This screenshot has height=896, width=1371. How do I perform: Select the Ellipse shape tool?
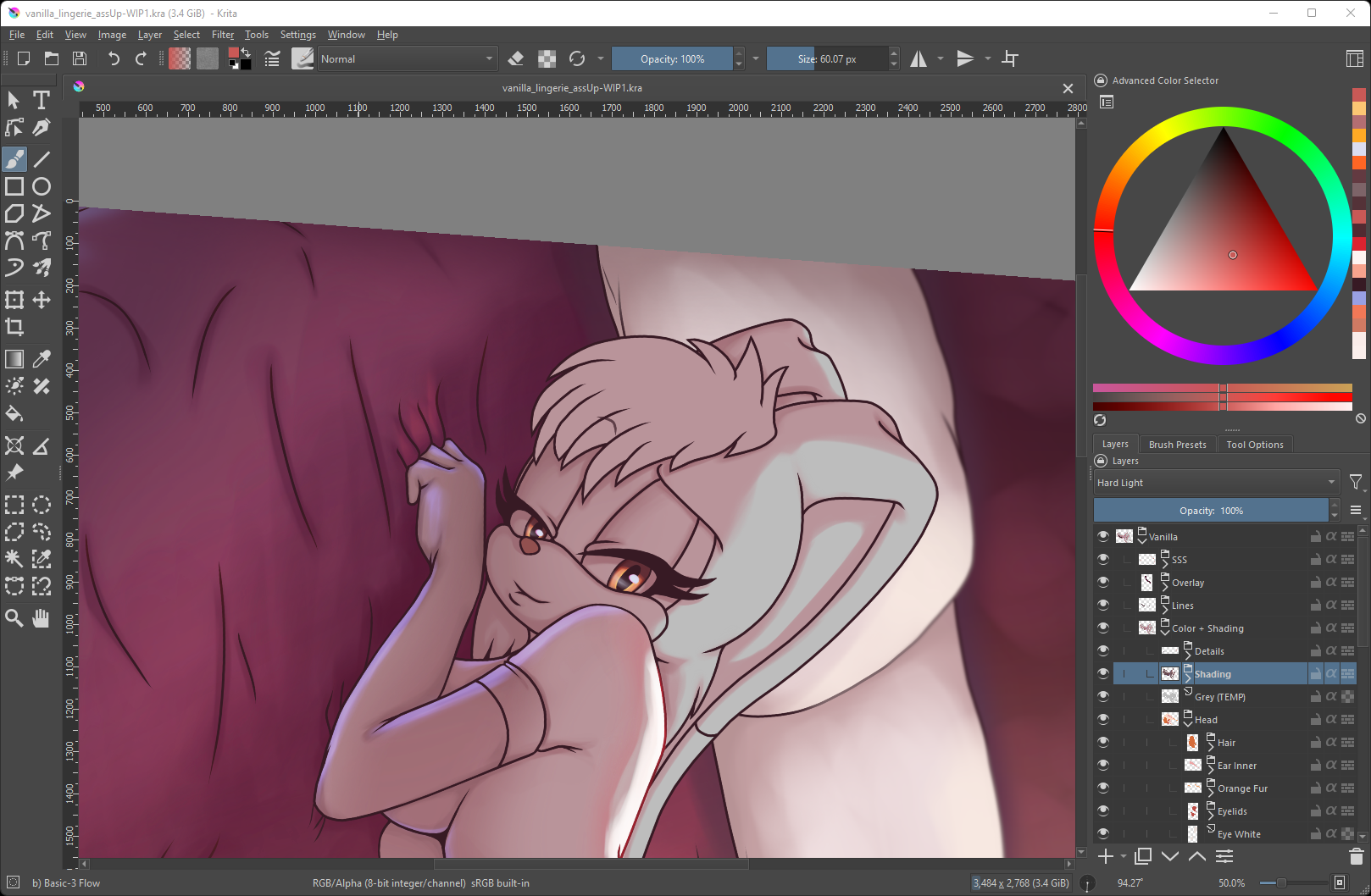tap(41, 186)
